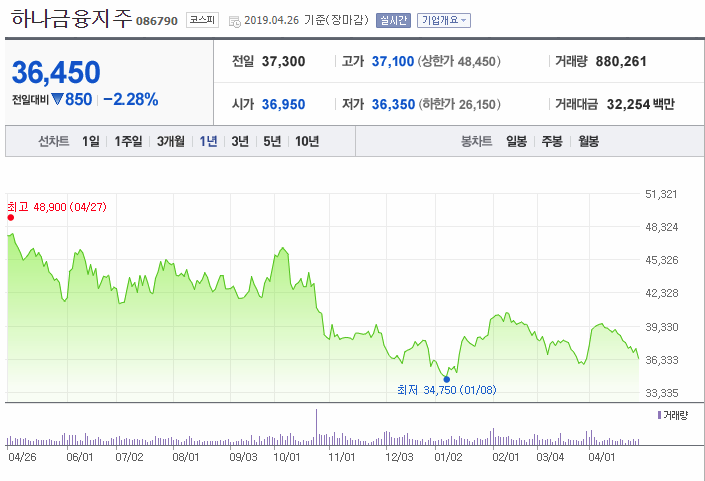Select the 1주일 line chart tab

tap(128, 141)
